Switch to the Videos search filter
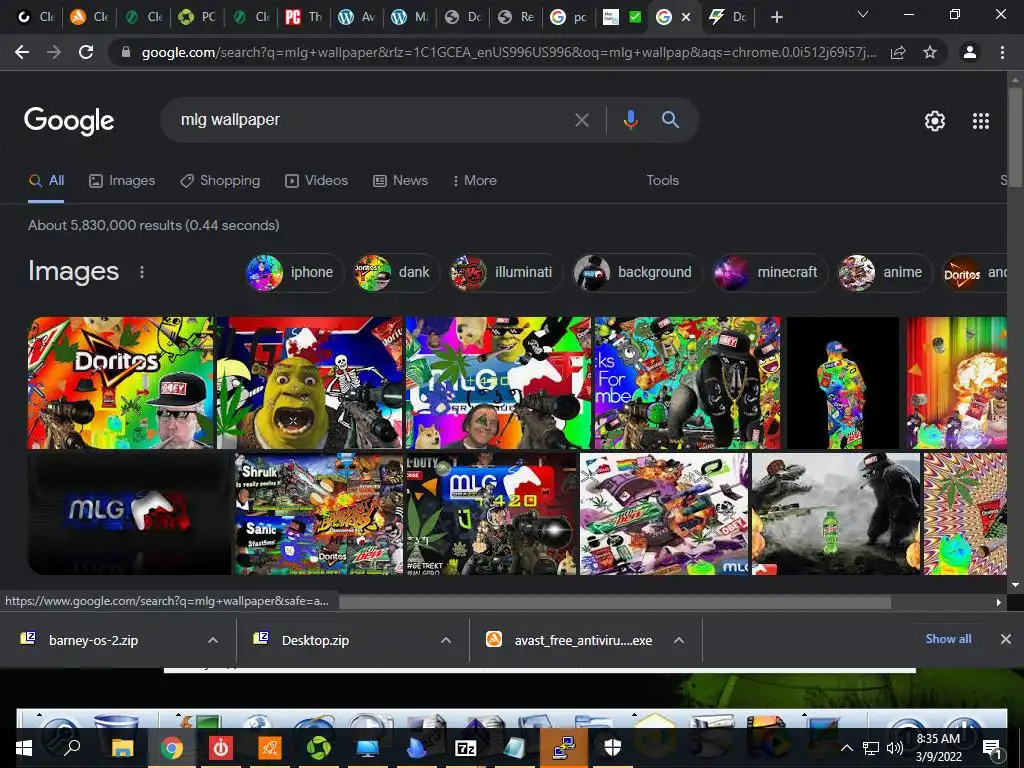 pyautogui.click(x=317, y=180)
